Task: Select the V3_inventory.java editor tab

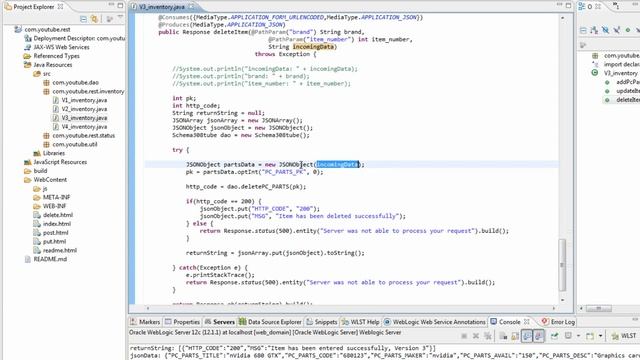Action: 162,7
